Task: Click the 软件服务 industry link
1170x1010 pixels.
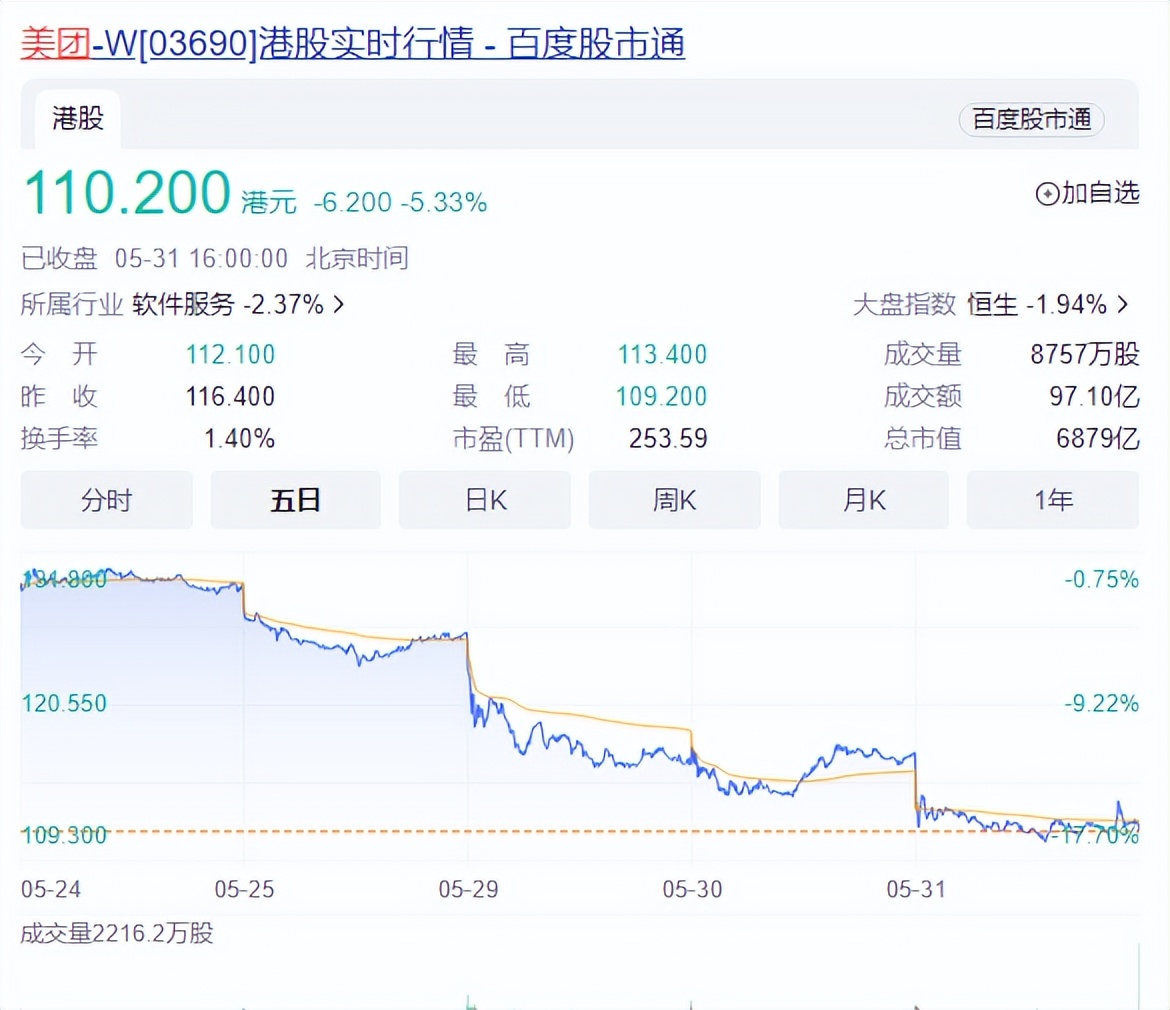Action: tap(183, 305)
